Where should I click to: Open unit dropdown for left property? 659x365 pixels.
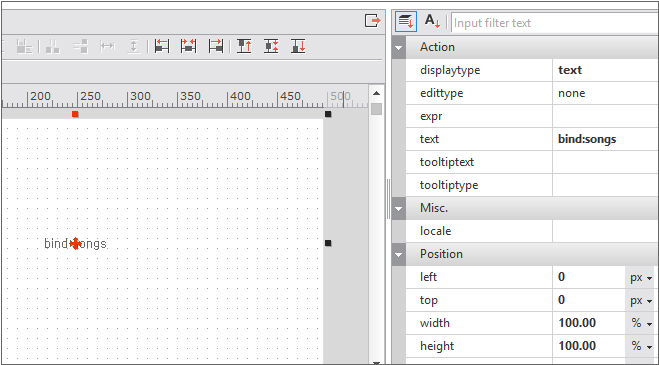[x=641, y=278]
